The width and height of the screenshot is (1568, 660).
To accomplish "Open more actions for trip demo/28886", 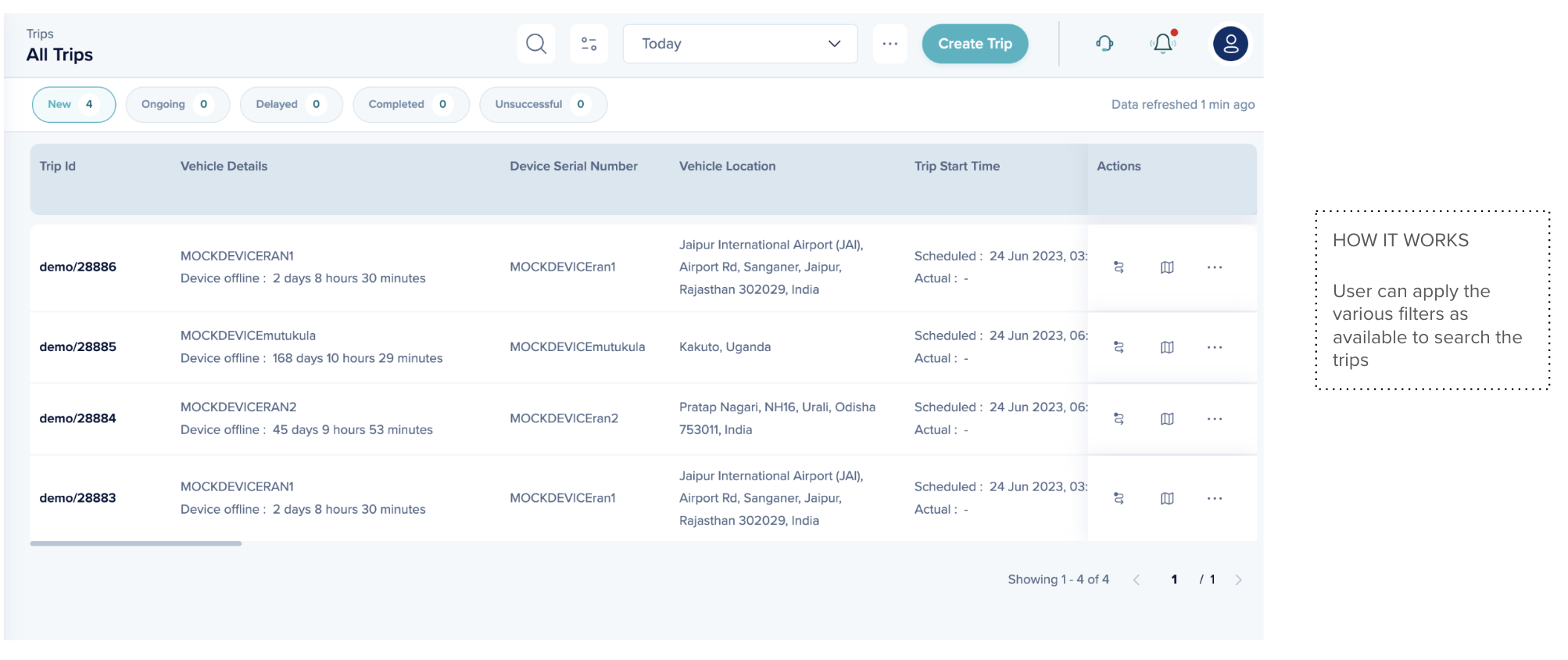I will point(1214,267).
